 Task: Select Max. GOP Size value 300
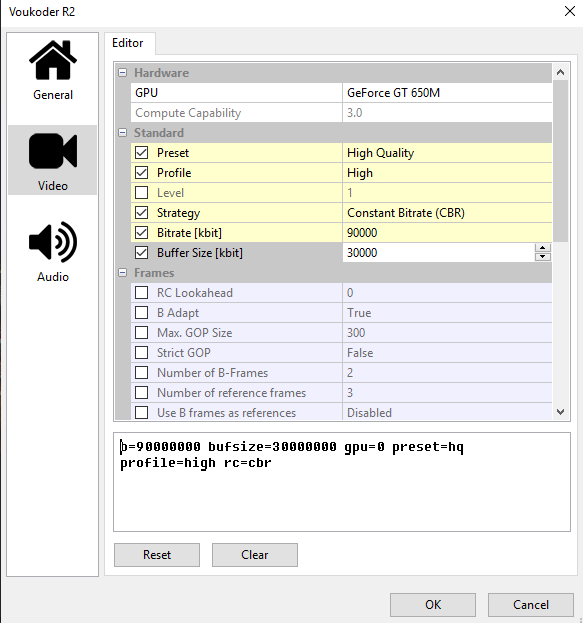tap(447, 333)
